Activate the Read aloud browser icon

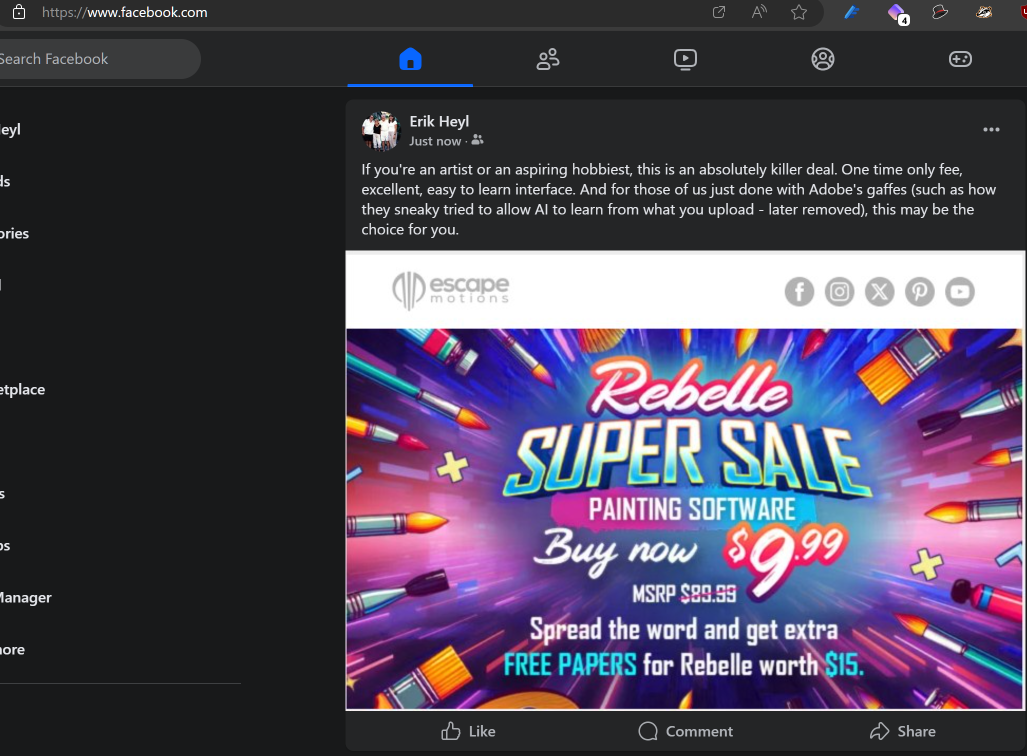coord(759,12)
